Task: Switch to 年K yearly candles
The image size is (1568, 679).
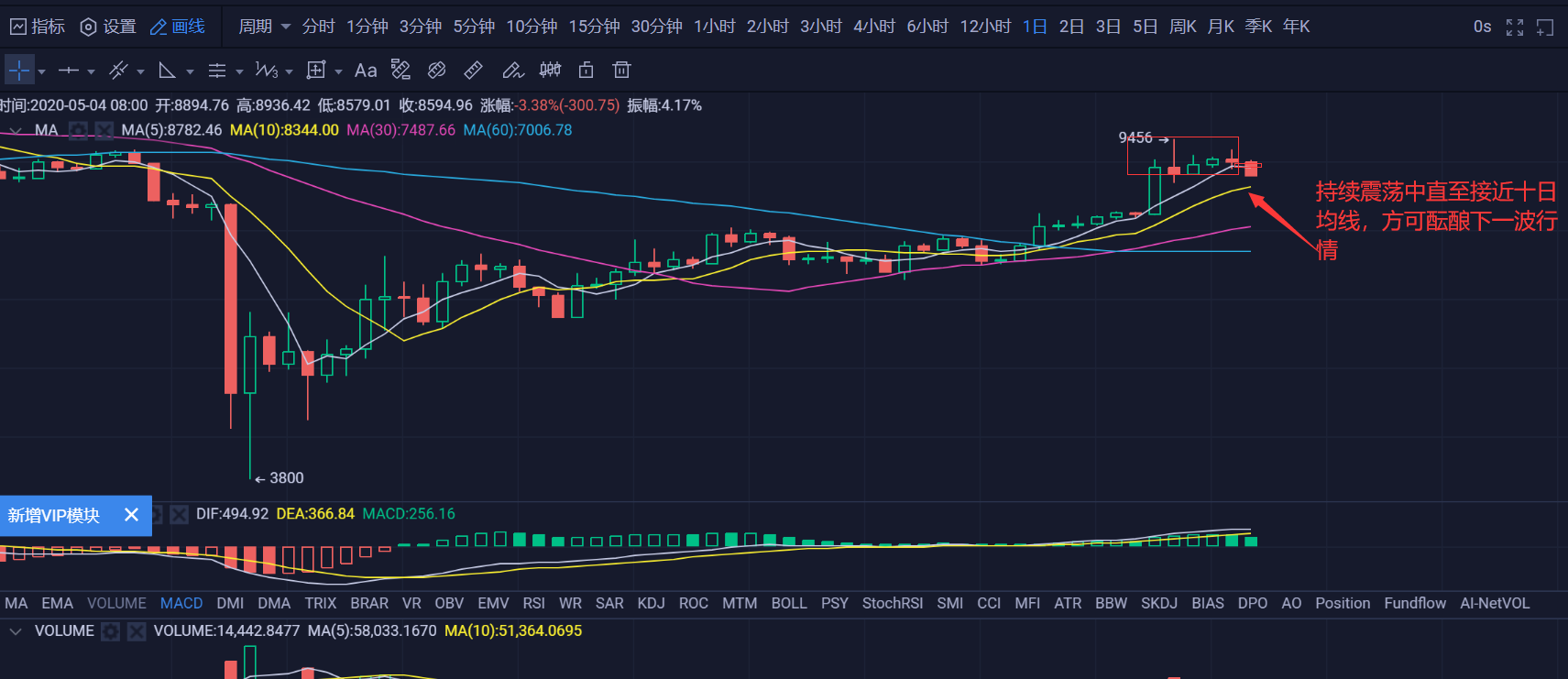Action: click(1296, 27)
